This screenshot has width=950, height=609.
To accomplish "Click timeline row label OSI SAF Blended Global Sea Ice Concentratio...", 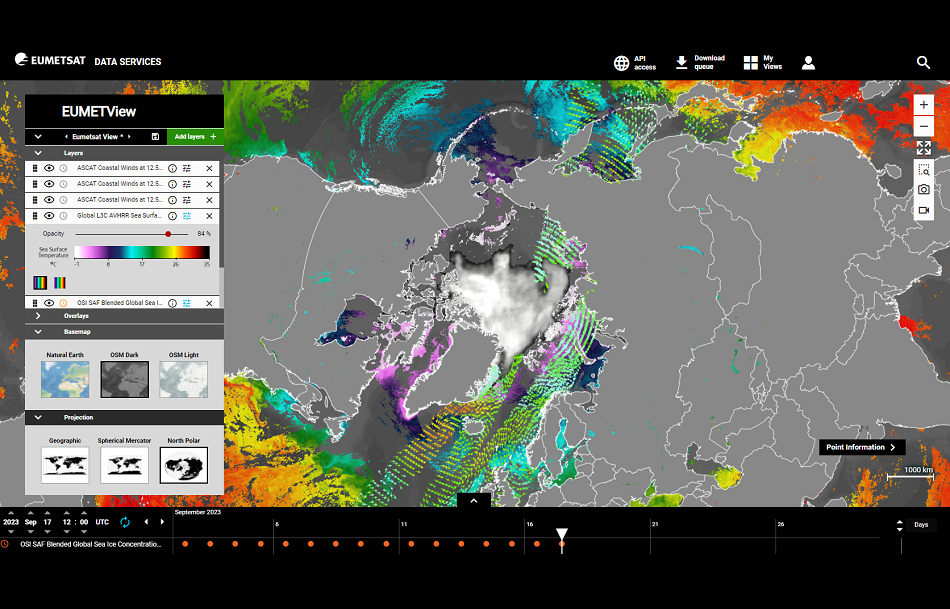I will [91, 544].
